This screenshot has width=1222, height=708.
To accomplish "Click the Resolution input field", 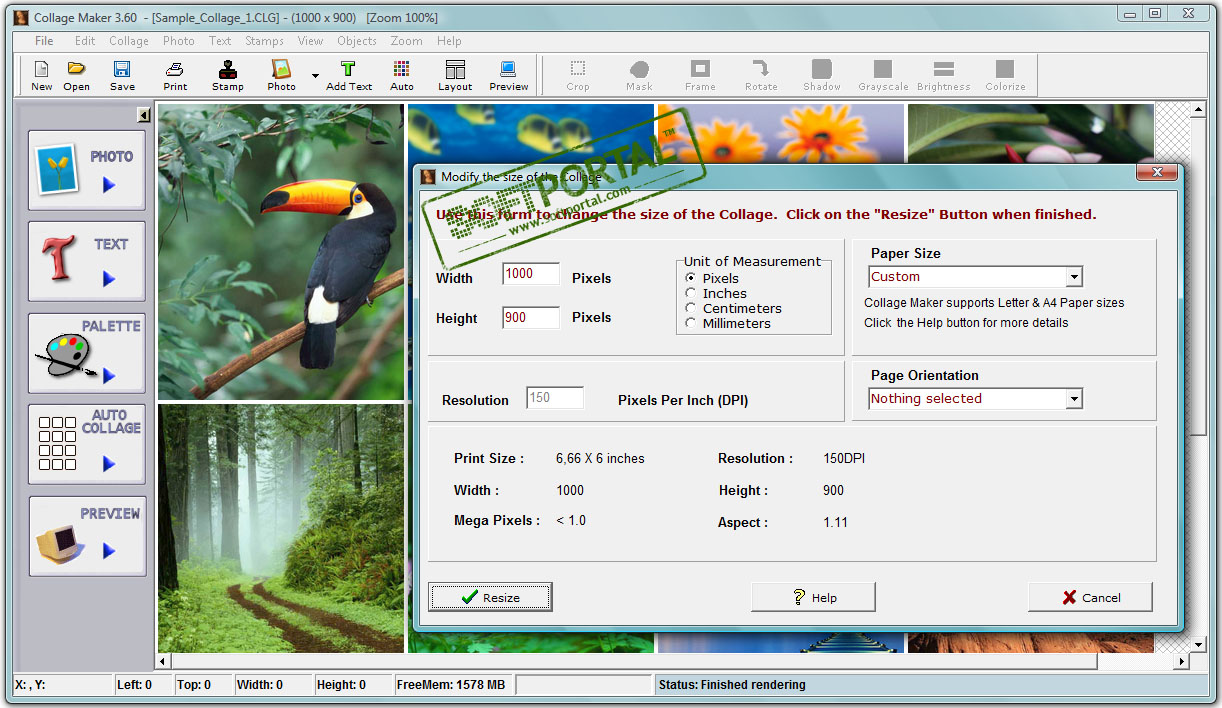I will pyautogui.click(x=555, y=398).
